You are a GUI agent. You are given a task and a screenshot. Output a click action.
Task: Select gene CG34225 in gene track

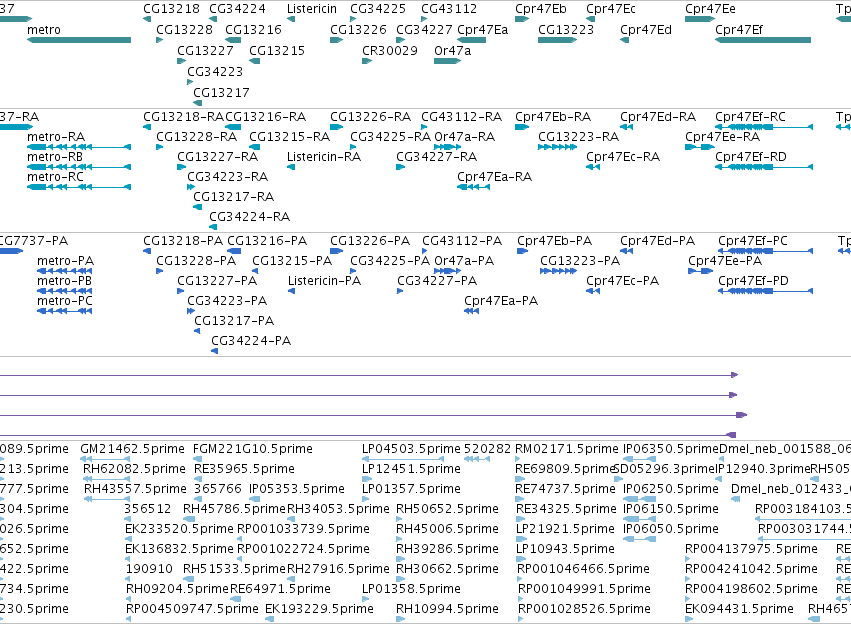click(353, 20)
